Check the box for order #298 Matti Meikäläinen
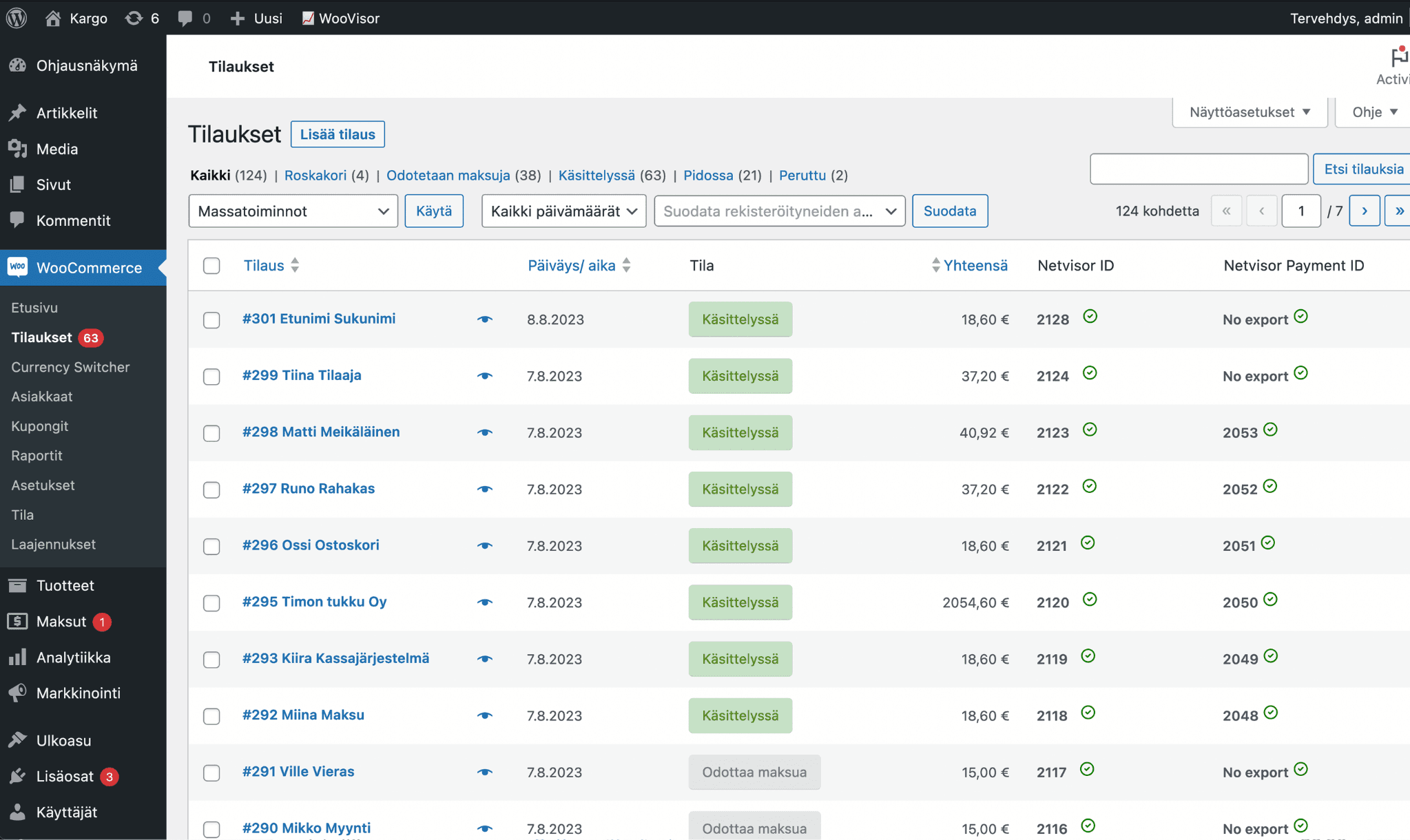Screen dimensions: 1410x840 pyautogui.click(x=211, y=433)
